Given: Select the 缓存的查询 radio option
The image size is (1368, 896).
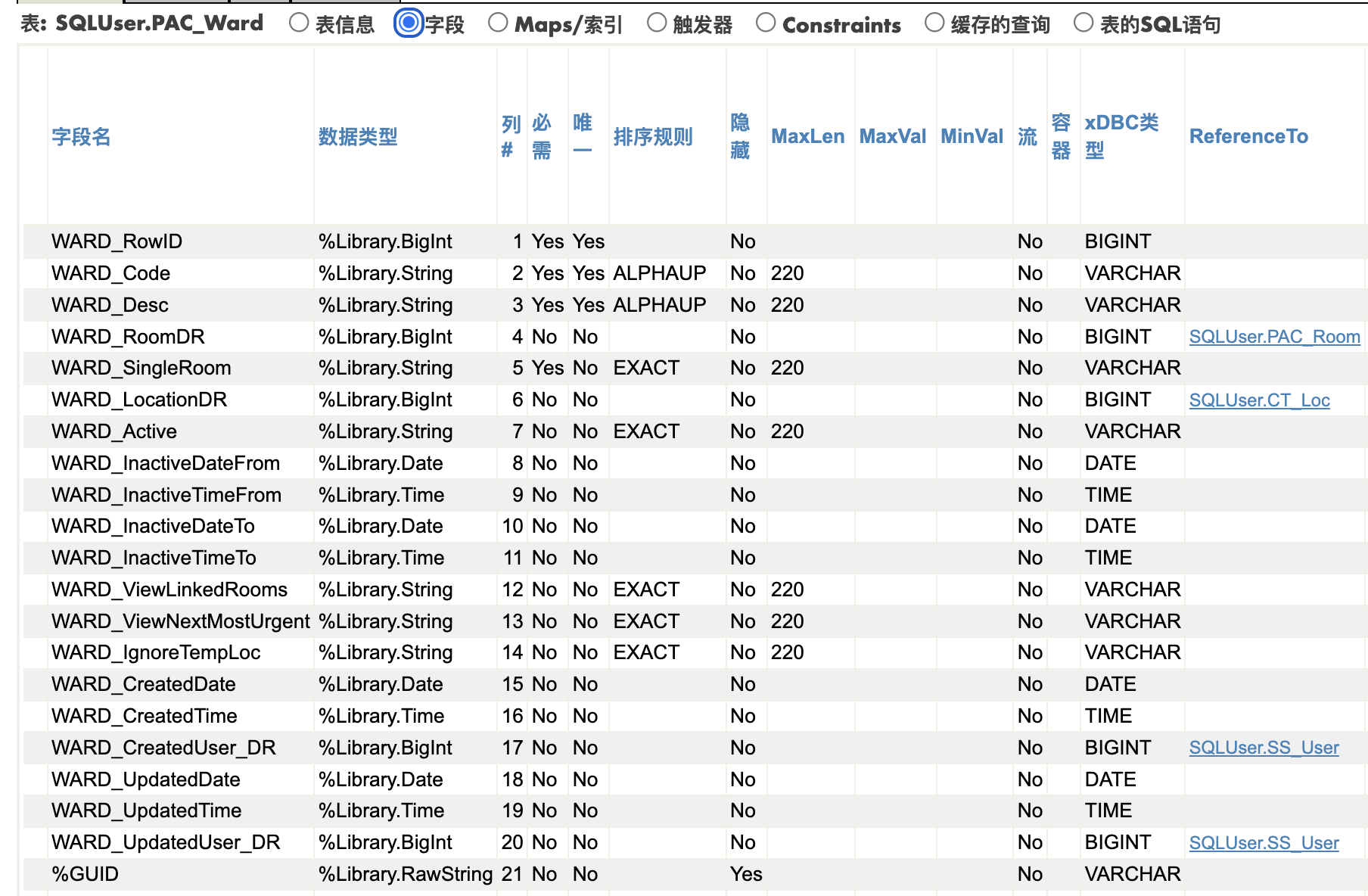Looking at the screenshot, I should [x=934, y=23].
